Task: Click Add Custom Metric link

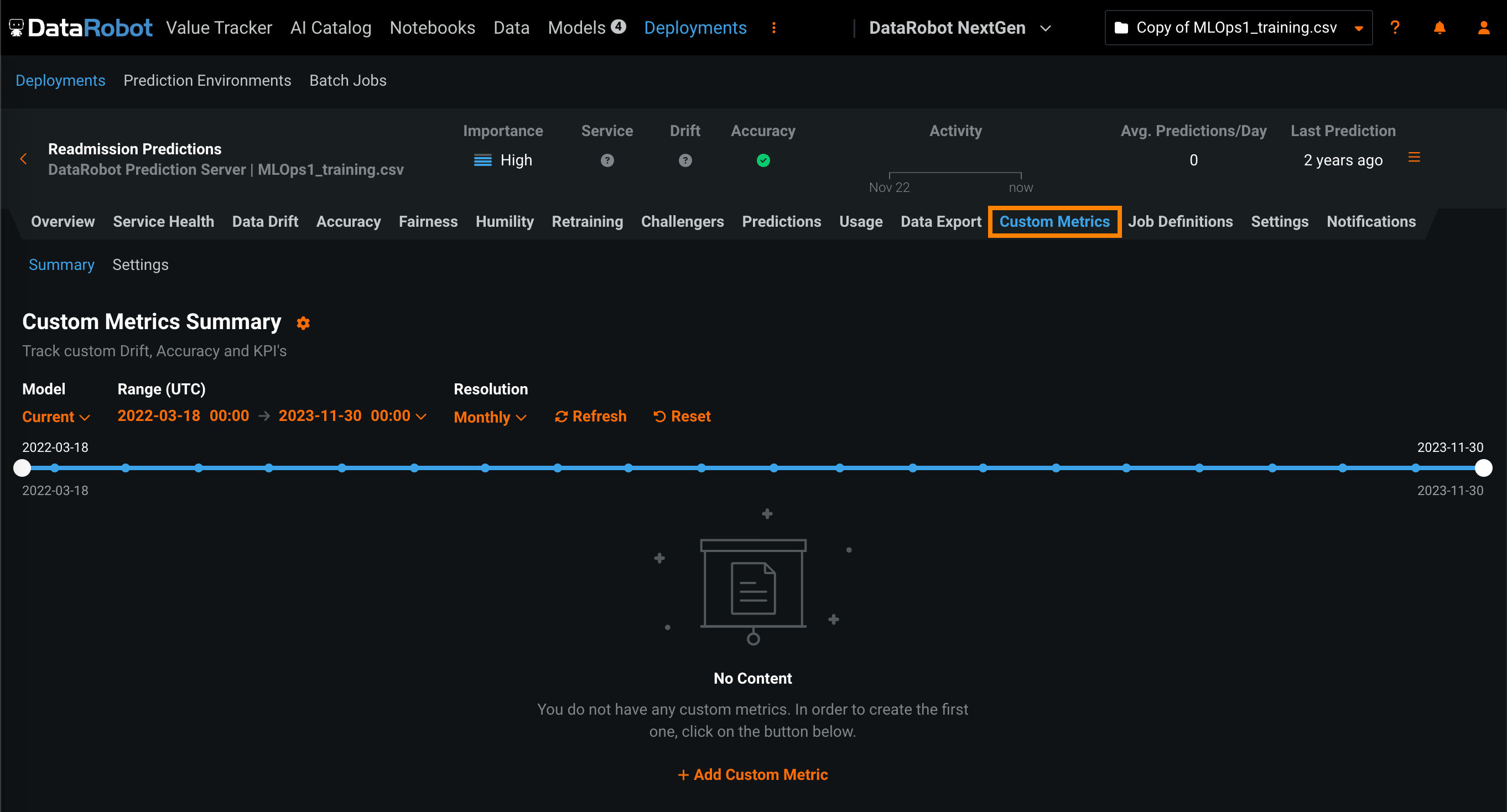Action: (752, 774)
